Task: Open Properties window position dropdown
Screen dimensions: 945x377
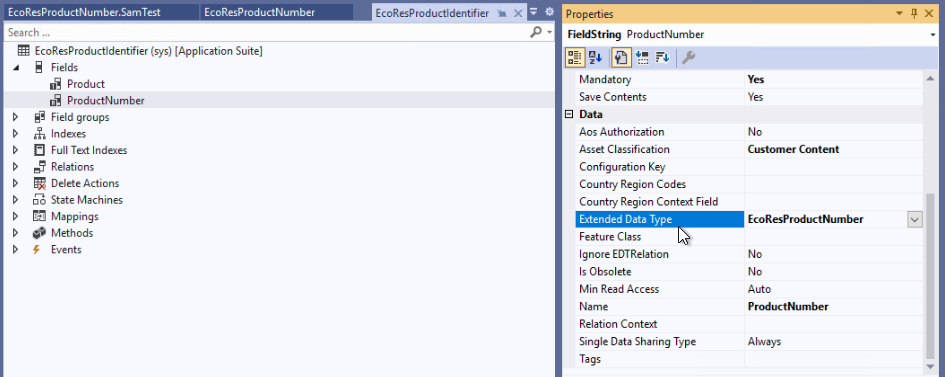Action: point(900,13)
